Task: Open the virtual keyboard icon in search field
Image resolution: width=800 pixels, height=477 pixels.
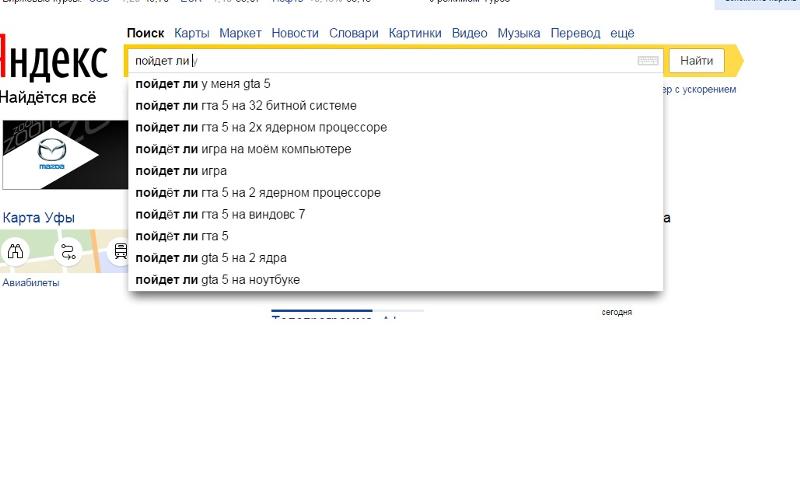Action: (648, 61)
